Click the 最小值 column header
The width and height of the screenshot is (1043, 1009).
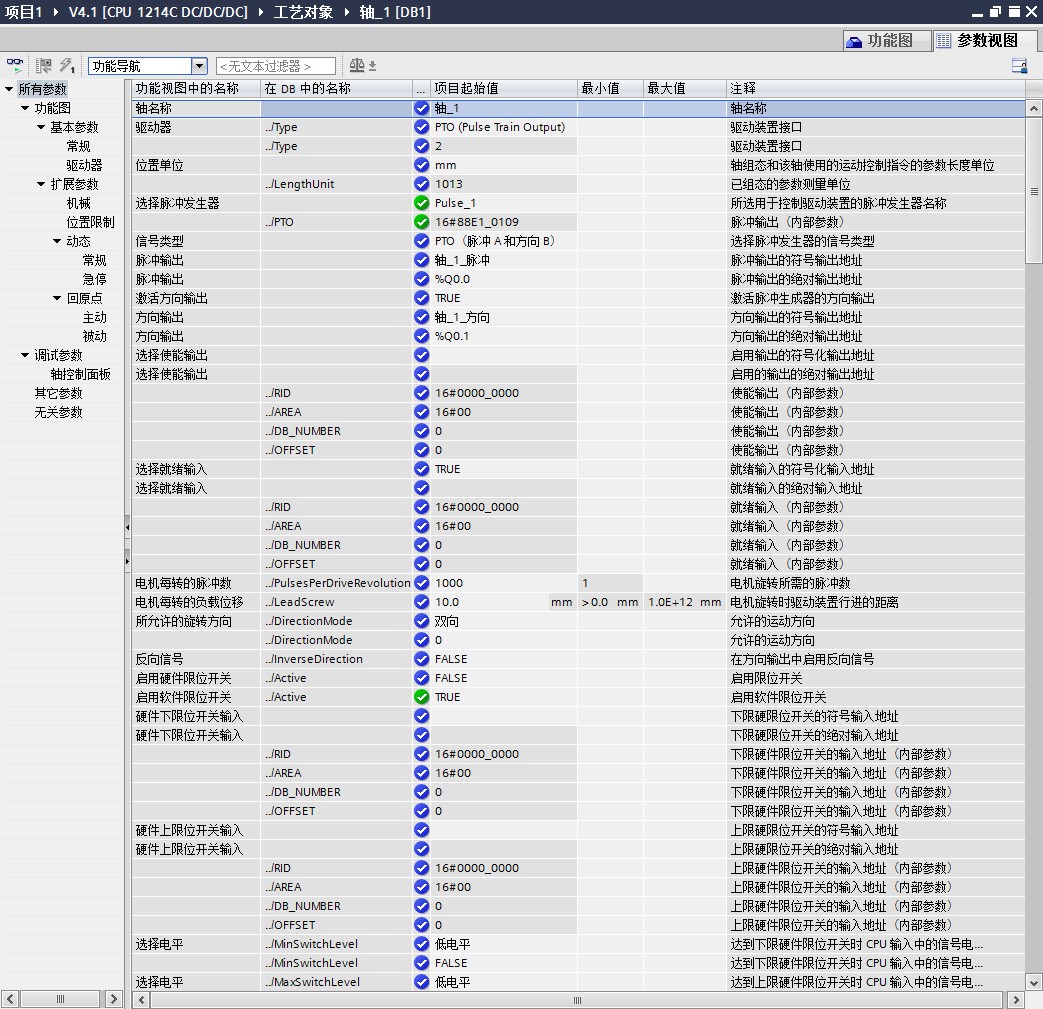(610, 88)
